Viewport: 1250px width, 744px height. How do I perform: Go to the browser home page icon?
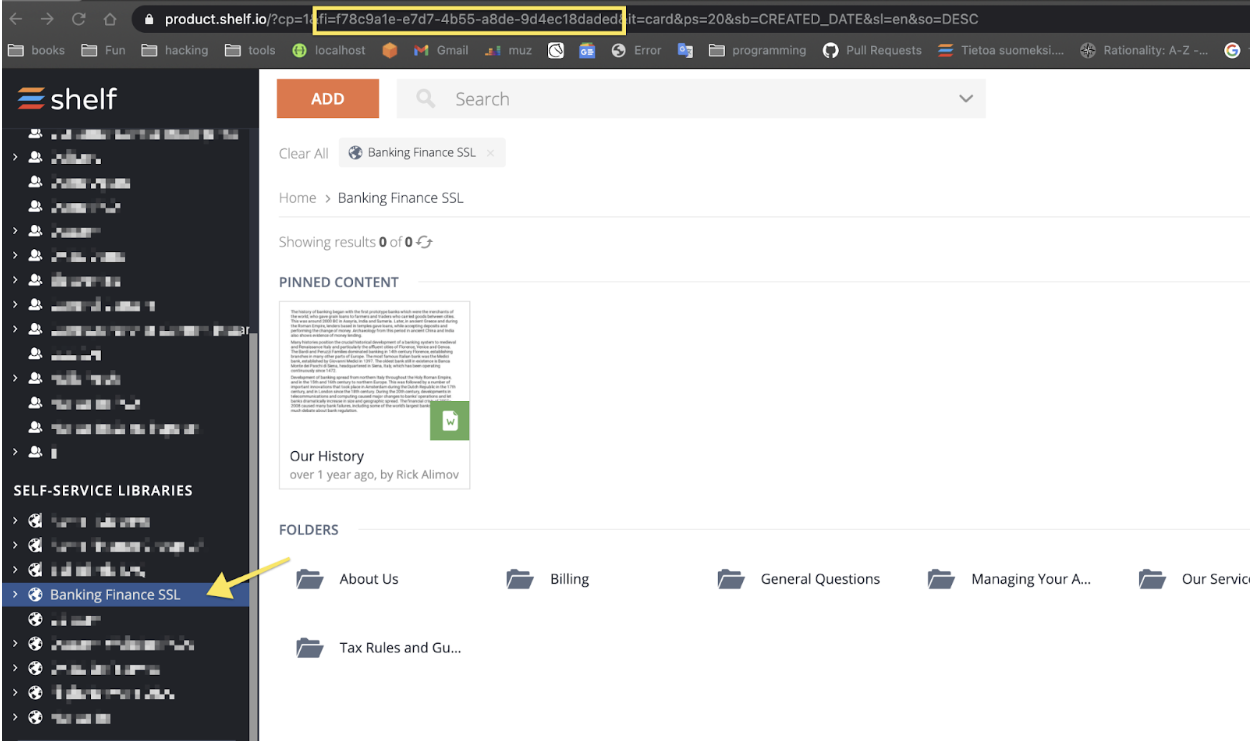click(x=110, y=19)
